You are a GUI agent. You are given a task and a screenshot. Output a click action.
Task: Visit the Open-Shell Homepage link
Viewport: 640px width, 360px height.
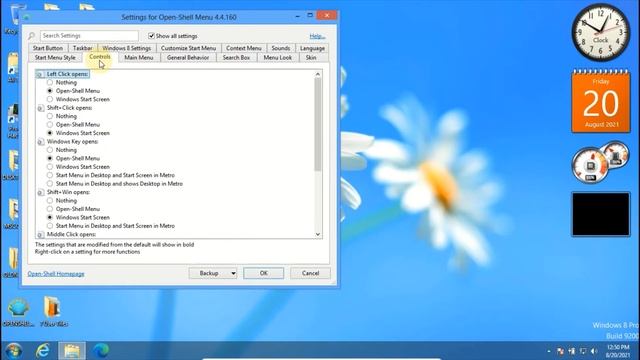[x=56, y=274]
